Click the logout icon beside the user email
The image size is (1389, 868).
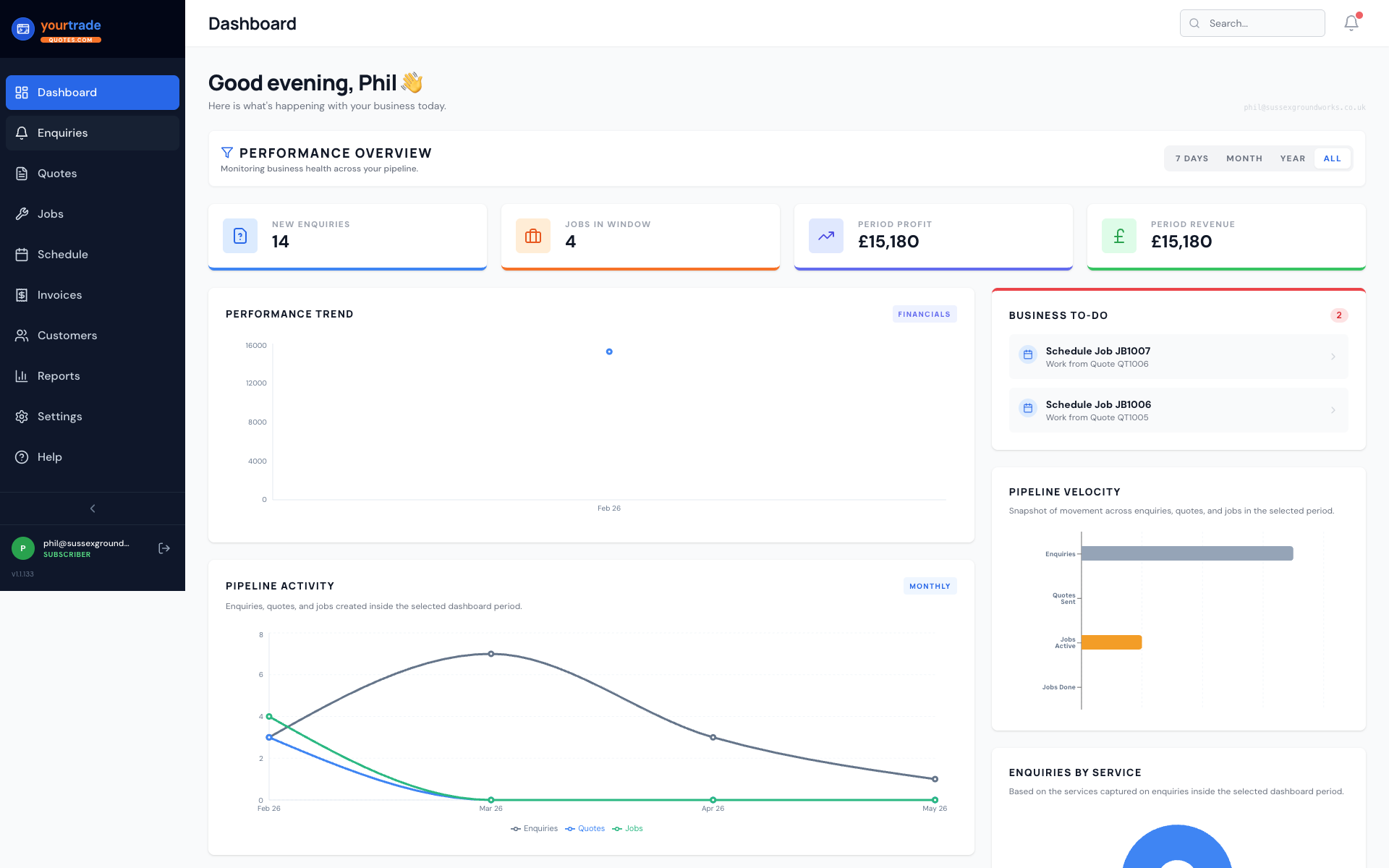point(164,548)
